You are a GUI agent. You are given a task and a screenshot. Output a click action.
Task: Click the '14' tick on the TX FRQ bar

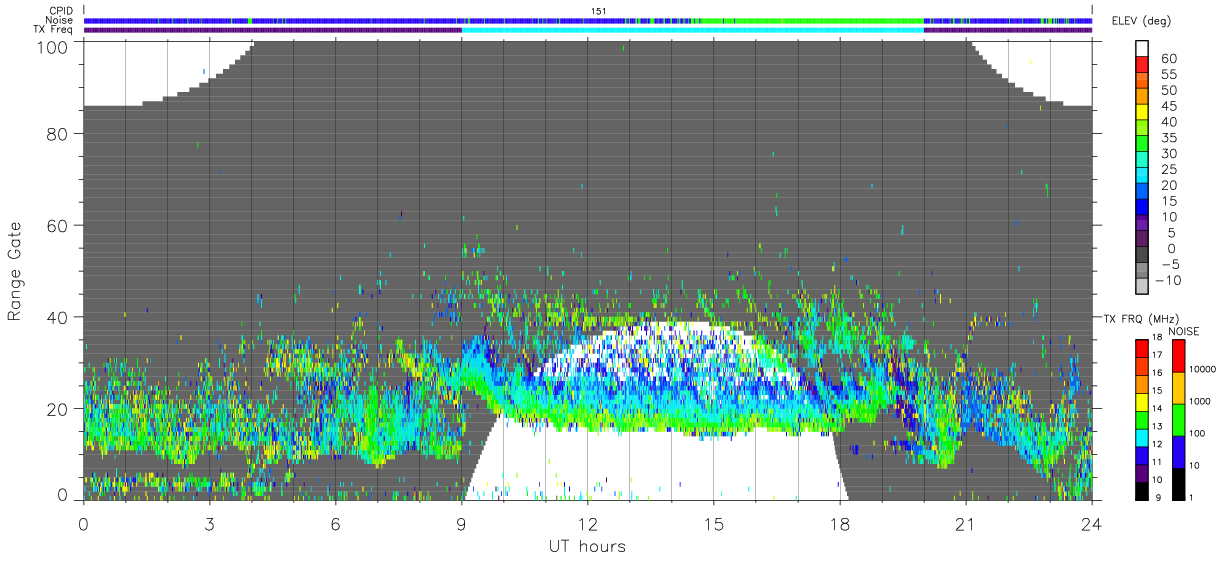click(1159, 410)
